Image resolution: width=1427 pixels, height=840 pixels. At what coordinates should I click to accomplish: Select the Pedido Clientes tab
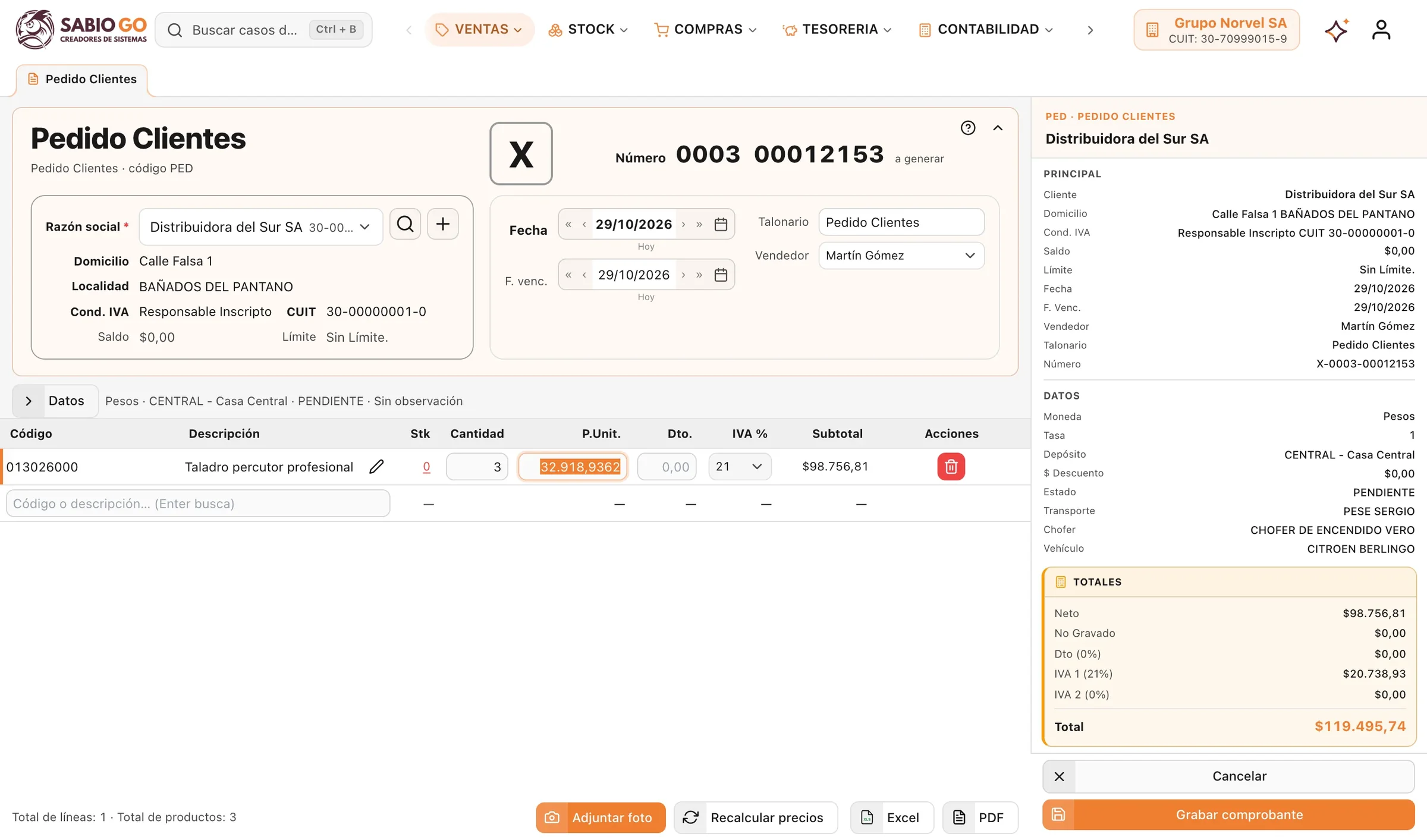pos(82,80)
